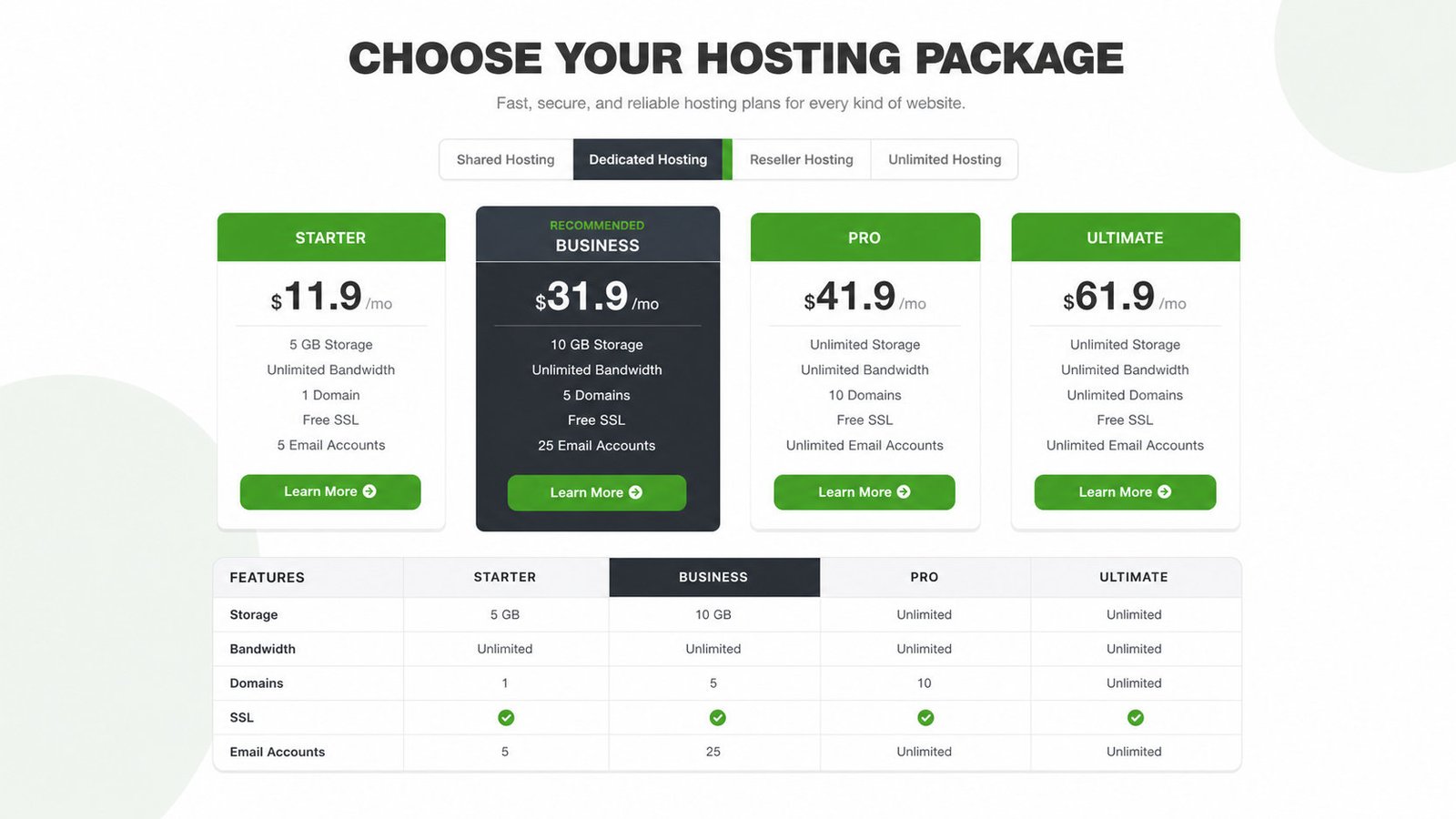Click the STARTER table column header
Viewport: 1456px width, 819px height.
click(505, 577)
